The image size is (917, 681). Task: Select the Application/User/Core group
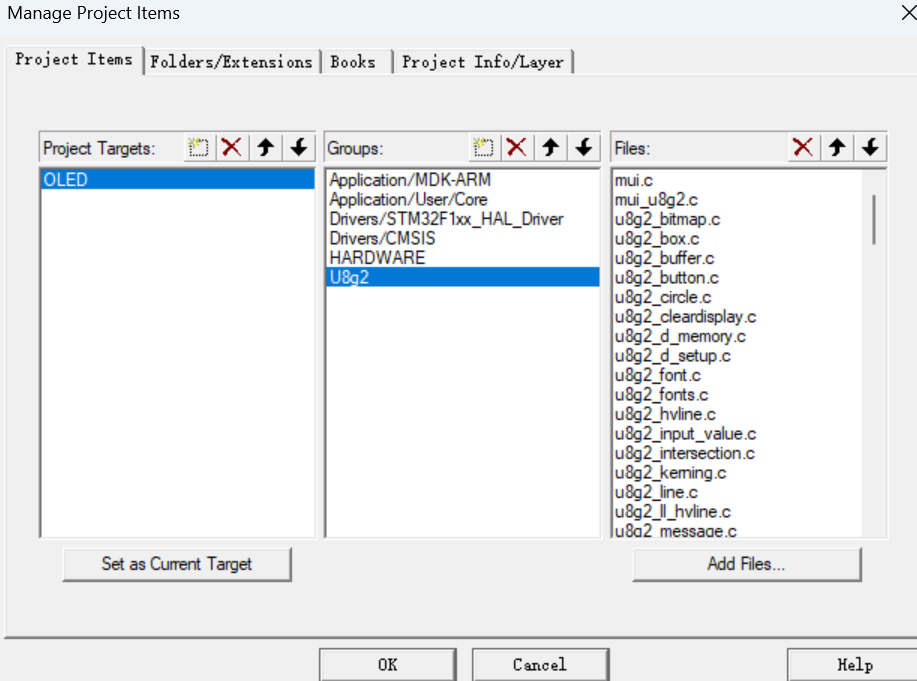pos(462,199)
